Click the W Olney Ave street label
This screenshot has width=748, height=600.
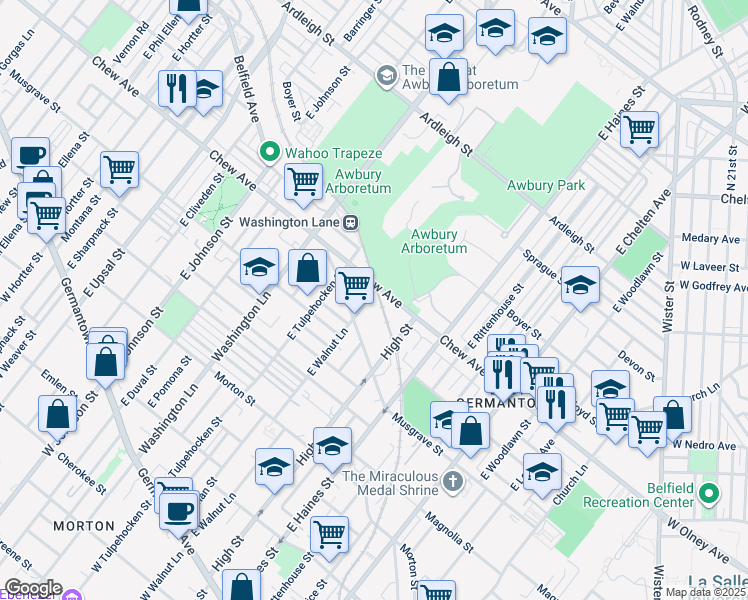tap(698, 541)
